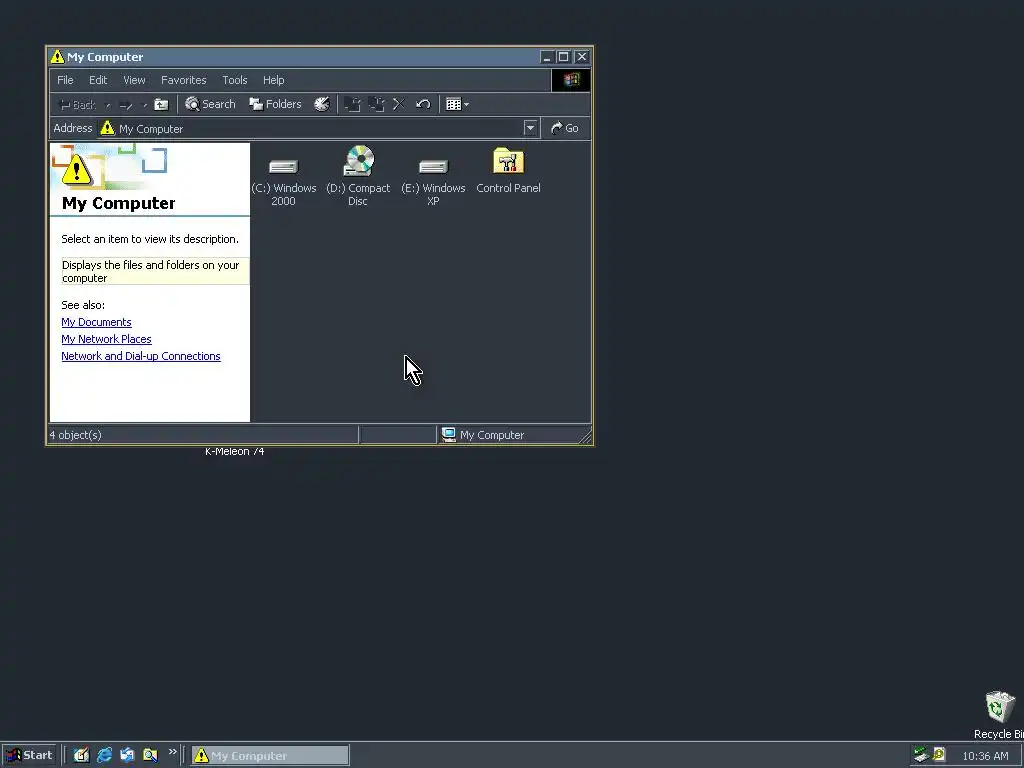Image resolution: width=1024 pixels, height=768 pixels.
Task: Maximize the My Computer window
Action: coord(563,57)
